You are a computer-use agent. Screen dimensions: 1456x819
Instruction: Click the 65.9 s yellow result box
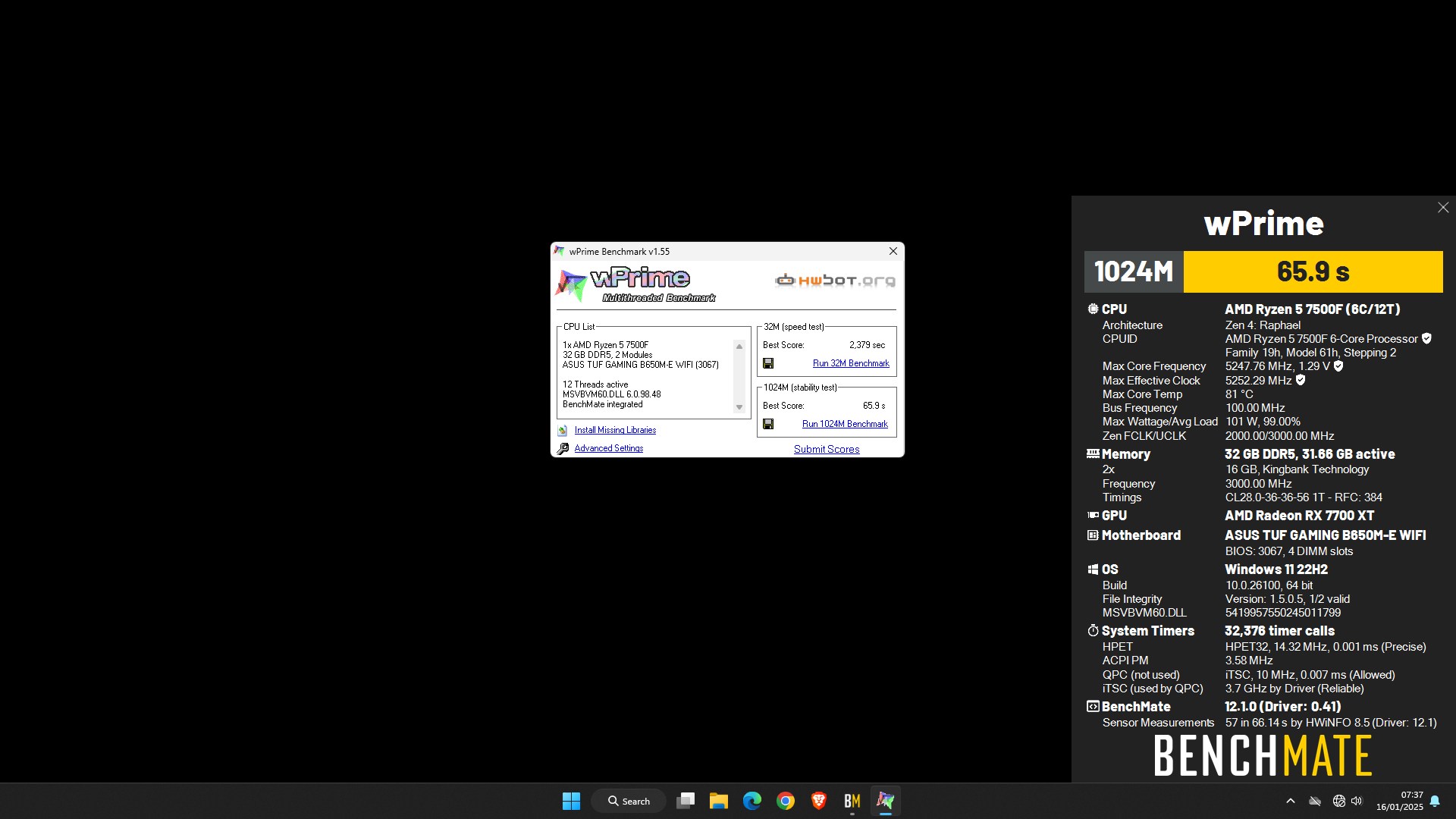1313,271
